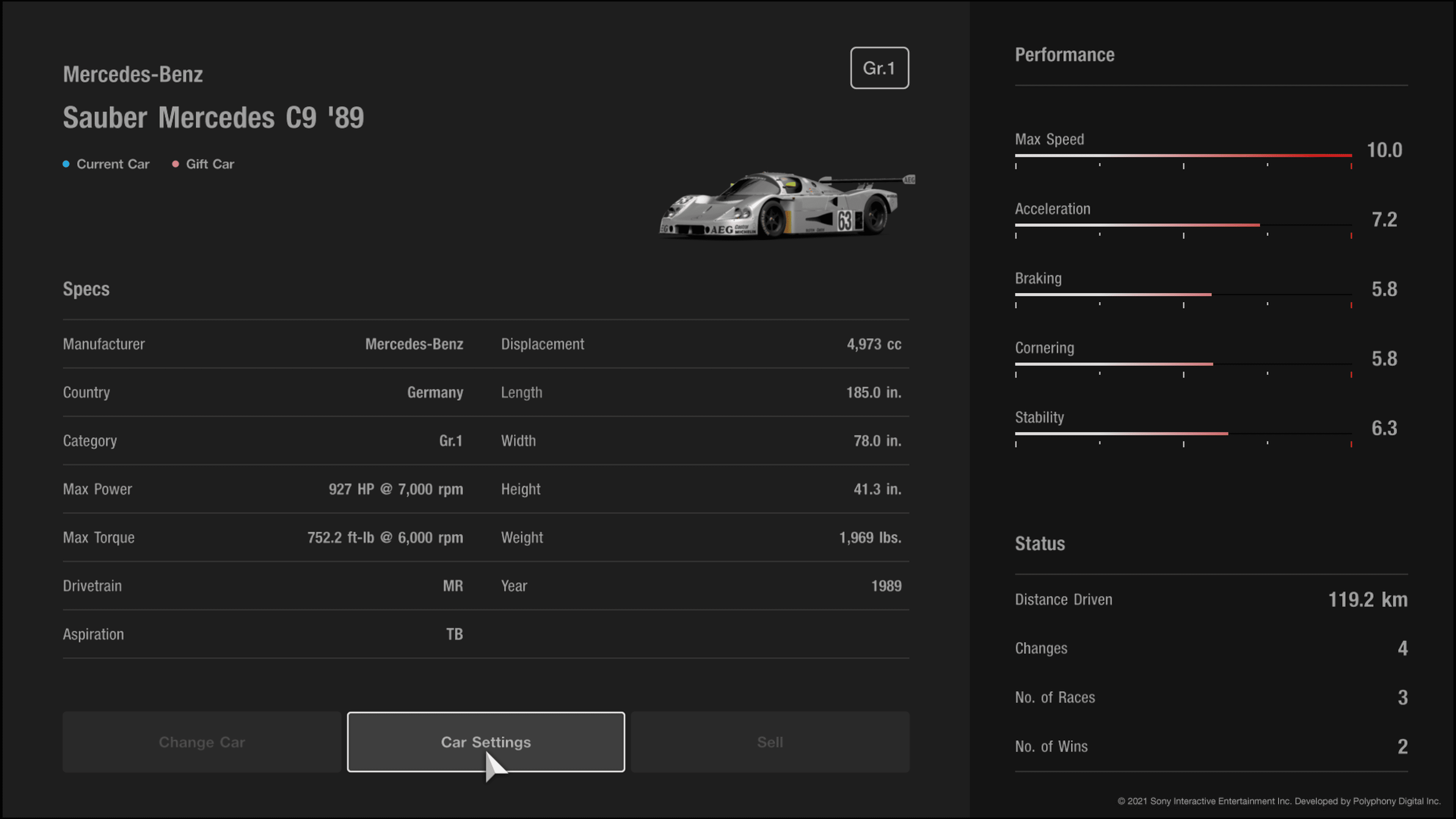Click the 'Current Car' label text
This screenshot has width=1456, height=819.
pos(113,164)
